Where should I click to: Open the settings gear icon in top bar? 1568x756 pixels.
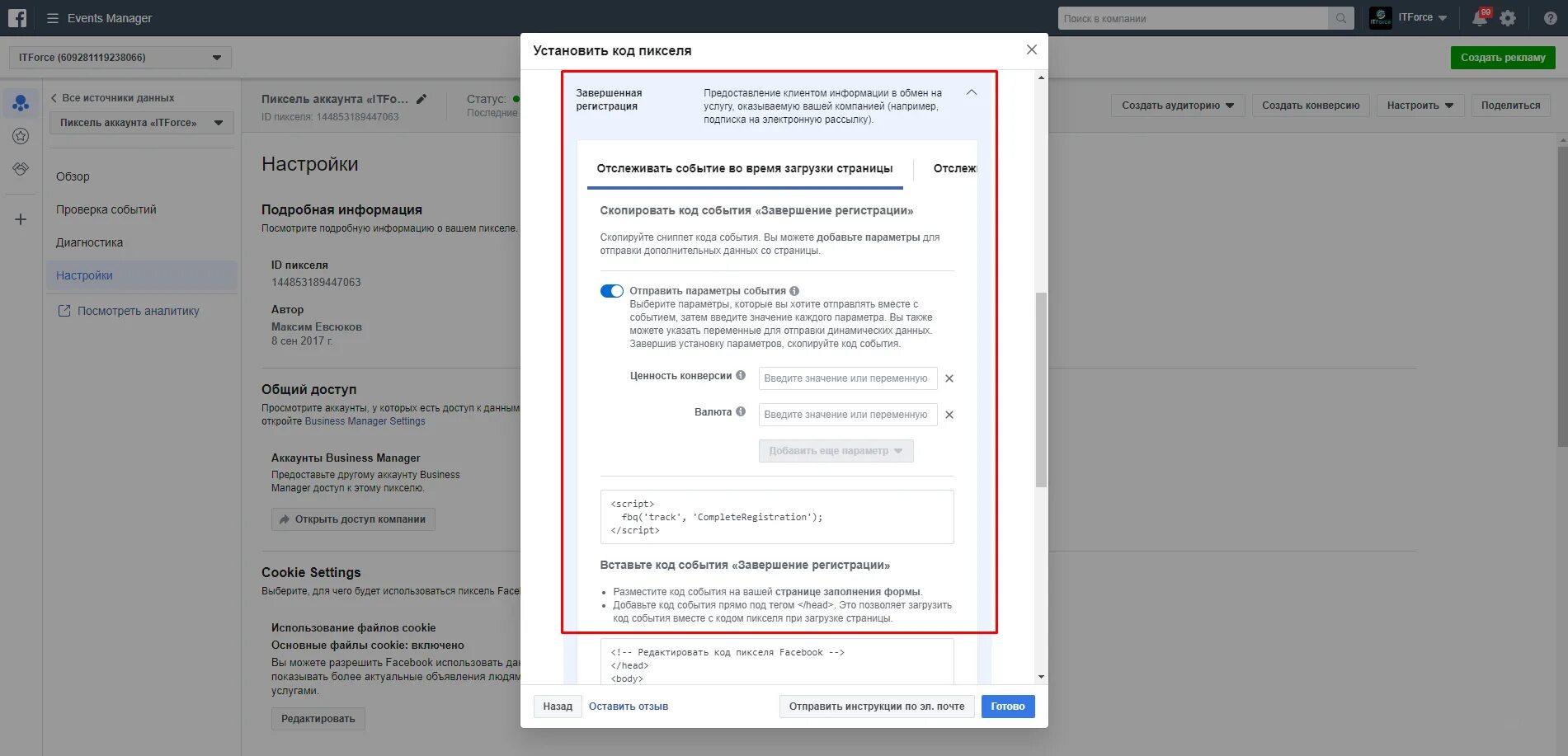click(x=1508, y=18)
